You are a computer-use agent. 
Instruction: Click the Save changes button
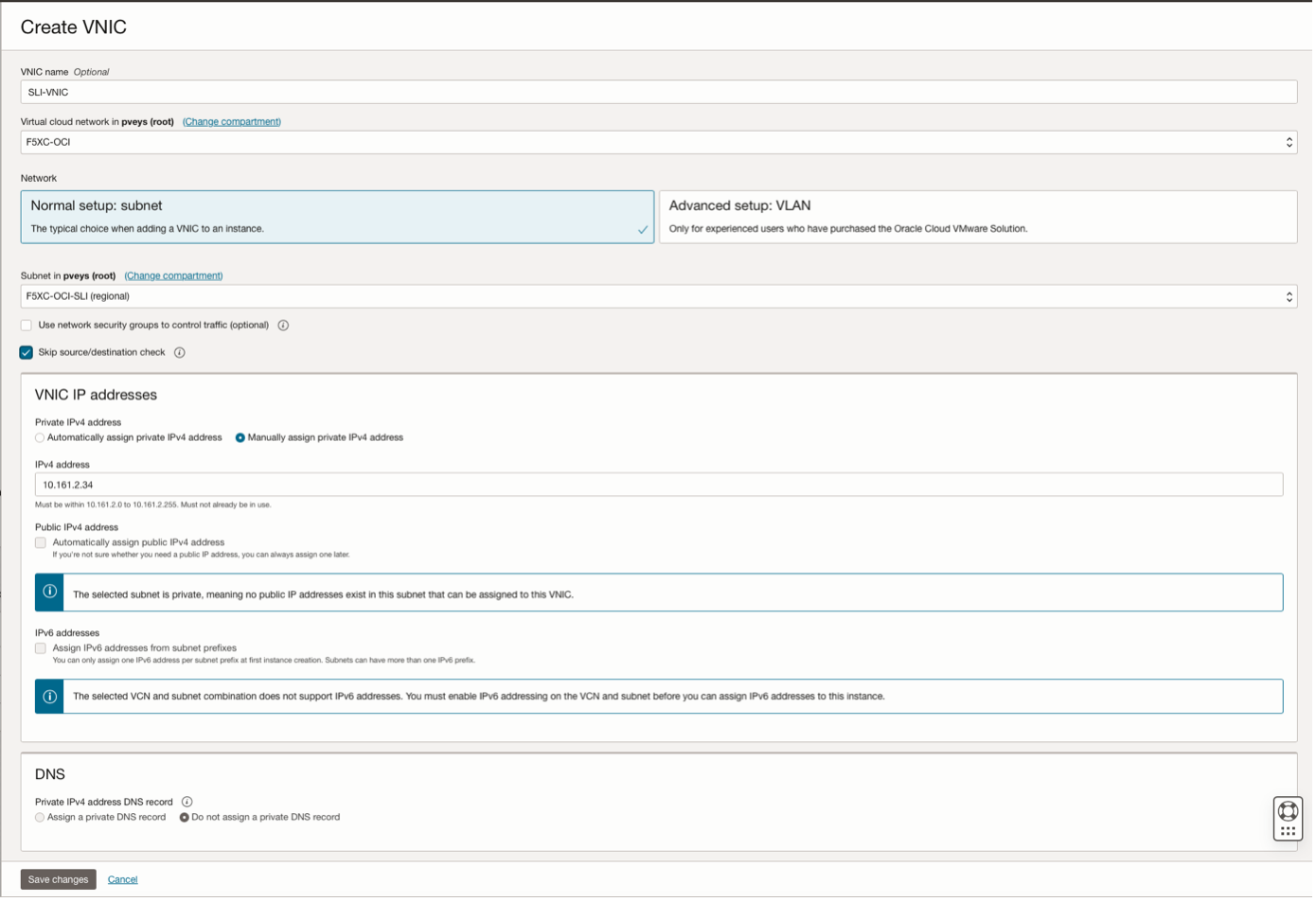tap(57, 879)
